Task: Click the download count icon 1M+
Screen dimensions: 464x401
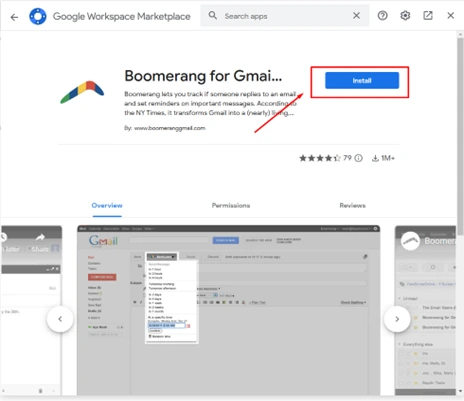Action: point(375,158)
